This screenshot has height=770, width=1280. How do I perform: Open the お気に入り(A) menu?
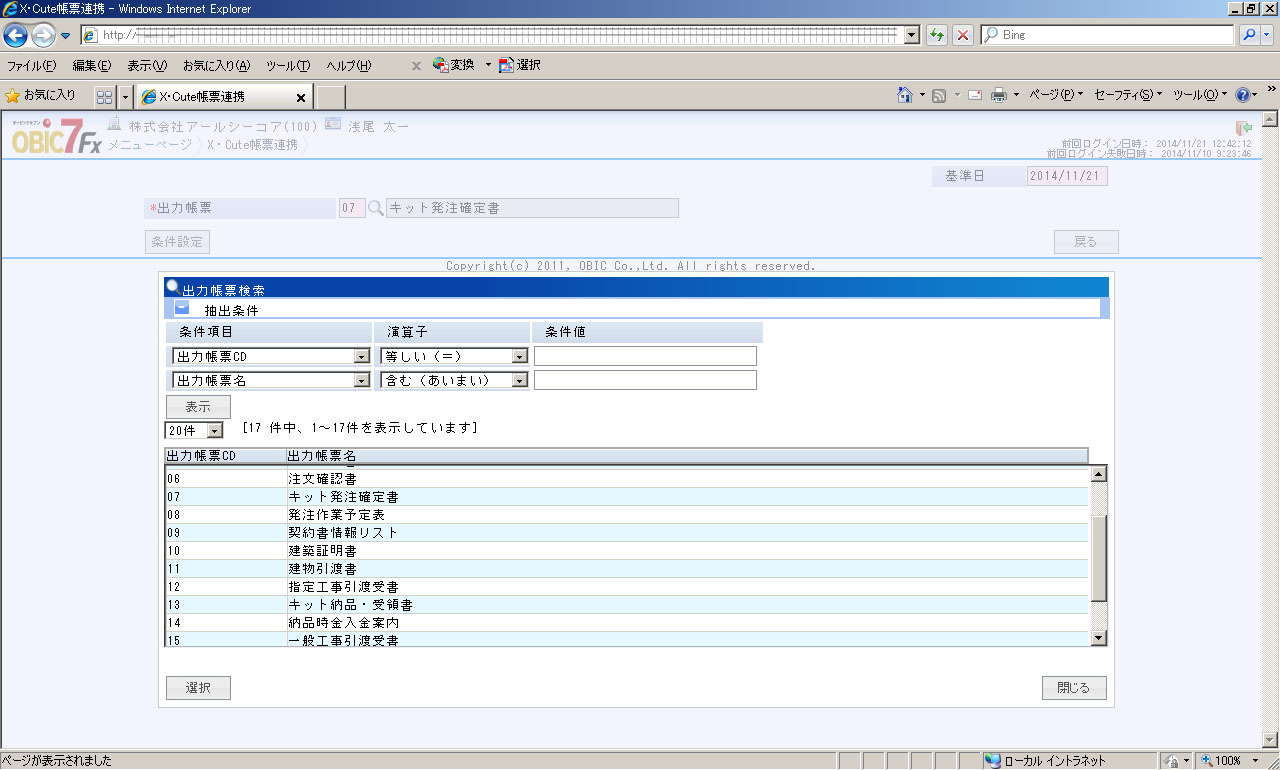tap(216, 66)
